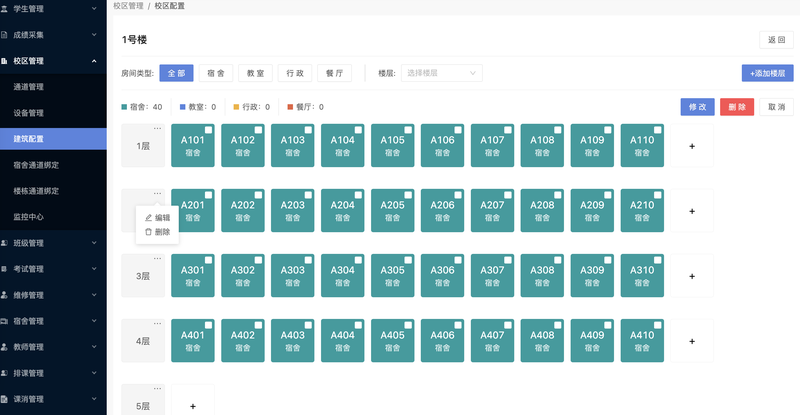Expand the 宿舍管理 sidebar section
The image size is (800, 415).
click(94, 321)
